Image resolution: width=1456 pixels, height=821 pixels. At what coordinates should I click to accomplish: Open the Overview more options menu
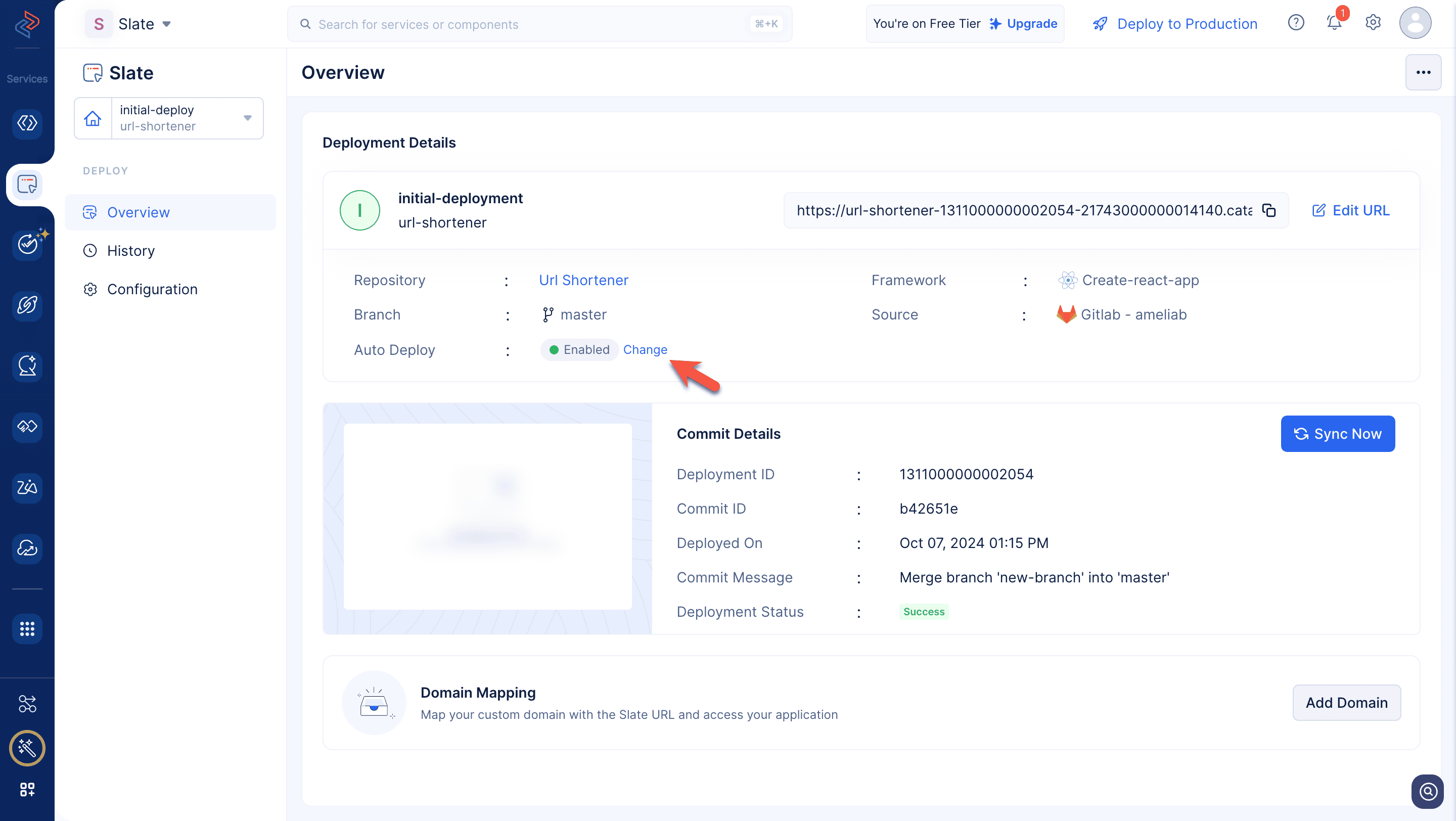1423,72
